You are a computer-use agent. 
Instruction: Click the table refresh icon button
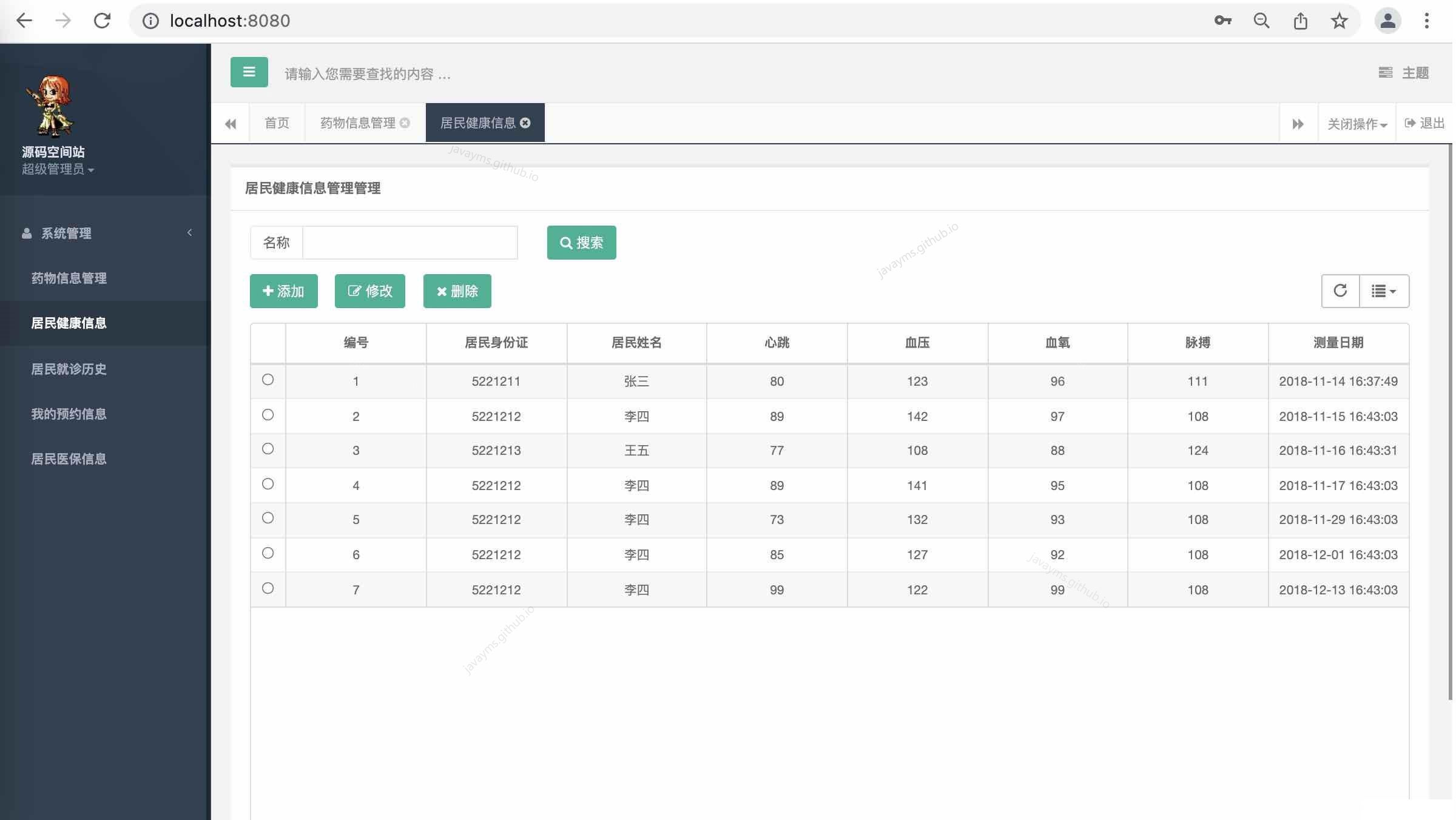click(x=1340, y=291)
